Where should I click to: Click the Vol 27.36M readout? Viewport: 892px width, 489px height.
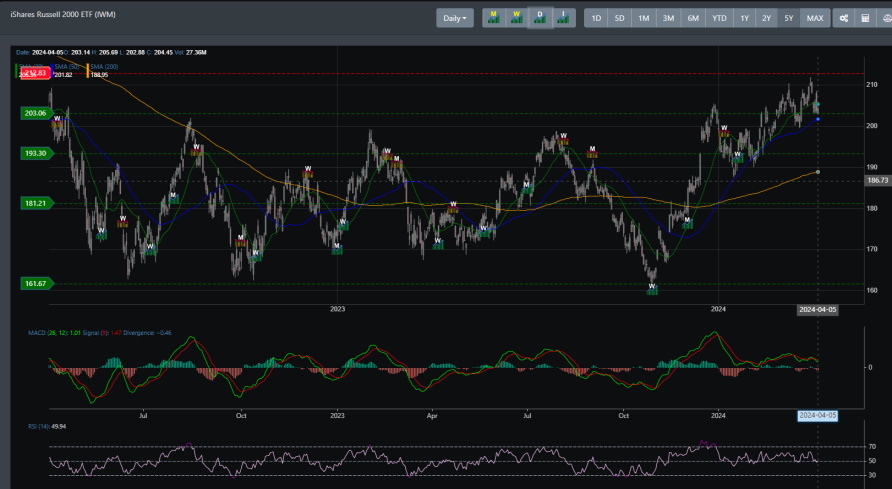190,52
